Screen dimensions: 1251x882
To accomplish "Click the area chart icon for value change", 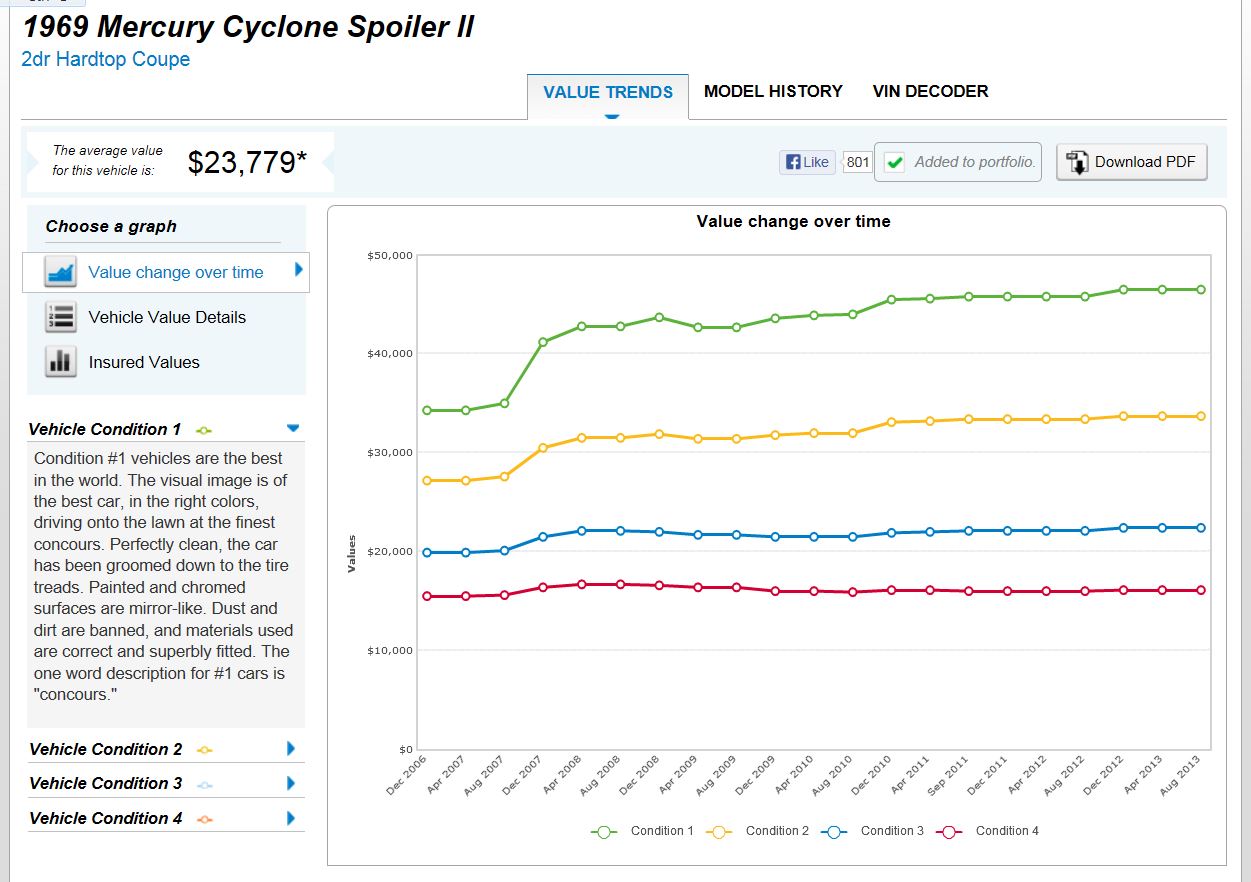I will [60, 272].
